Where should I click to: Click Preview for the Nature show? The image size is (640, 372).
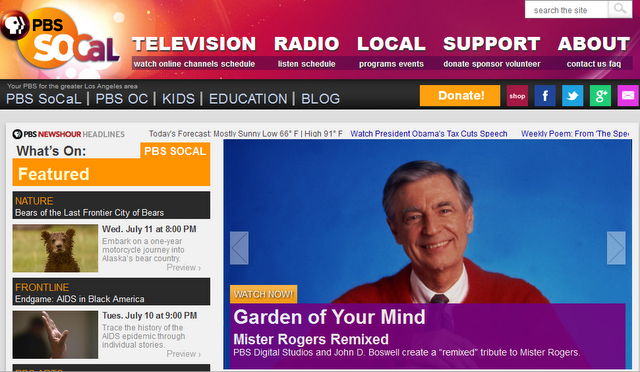pyautogui.click(x=184, y=268)
